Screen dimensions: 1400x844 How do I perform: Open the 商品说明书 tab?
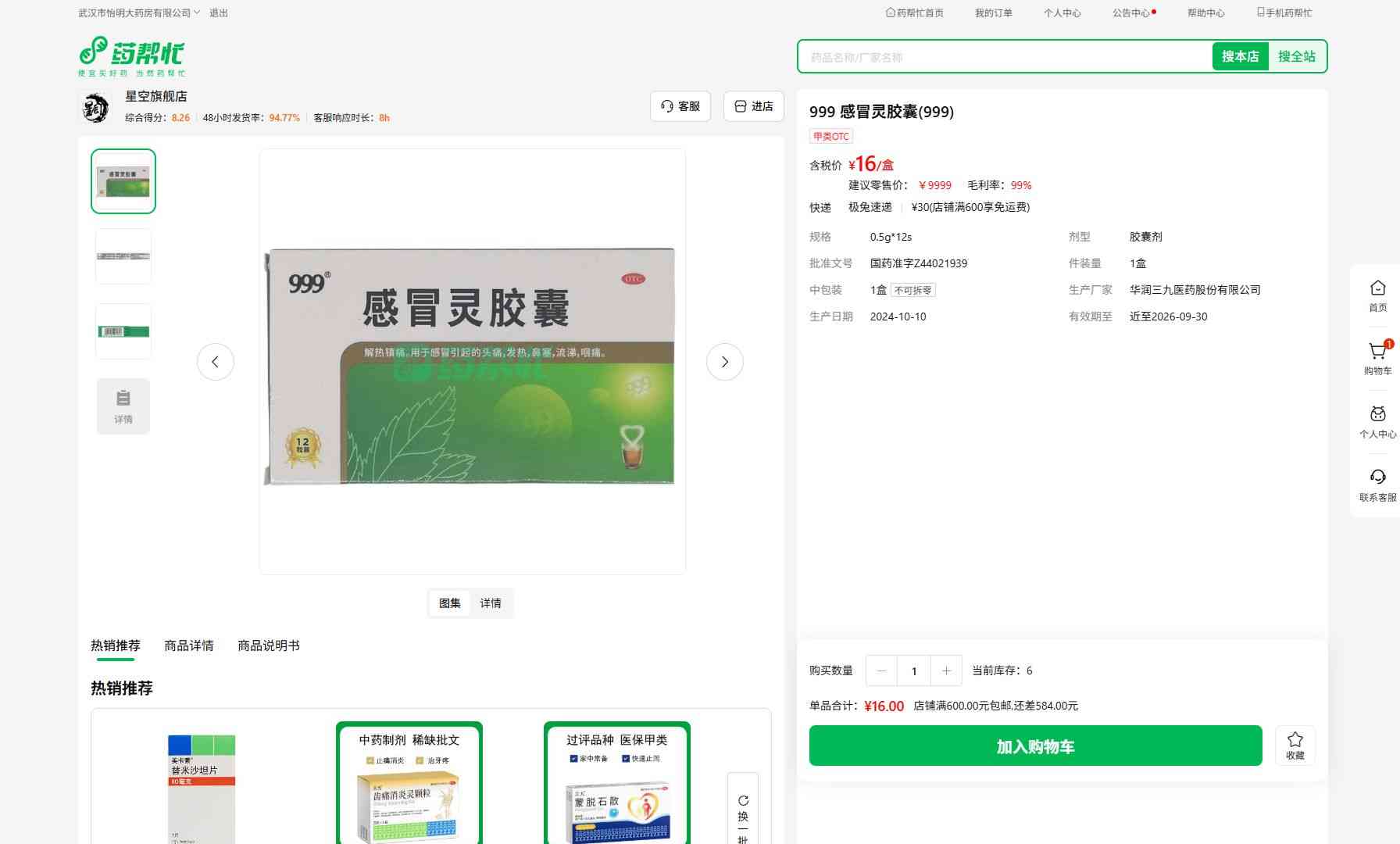268,646
